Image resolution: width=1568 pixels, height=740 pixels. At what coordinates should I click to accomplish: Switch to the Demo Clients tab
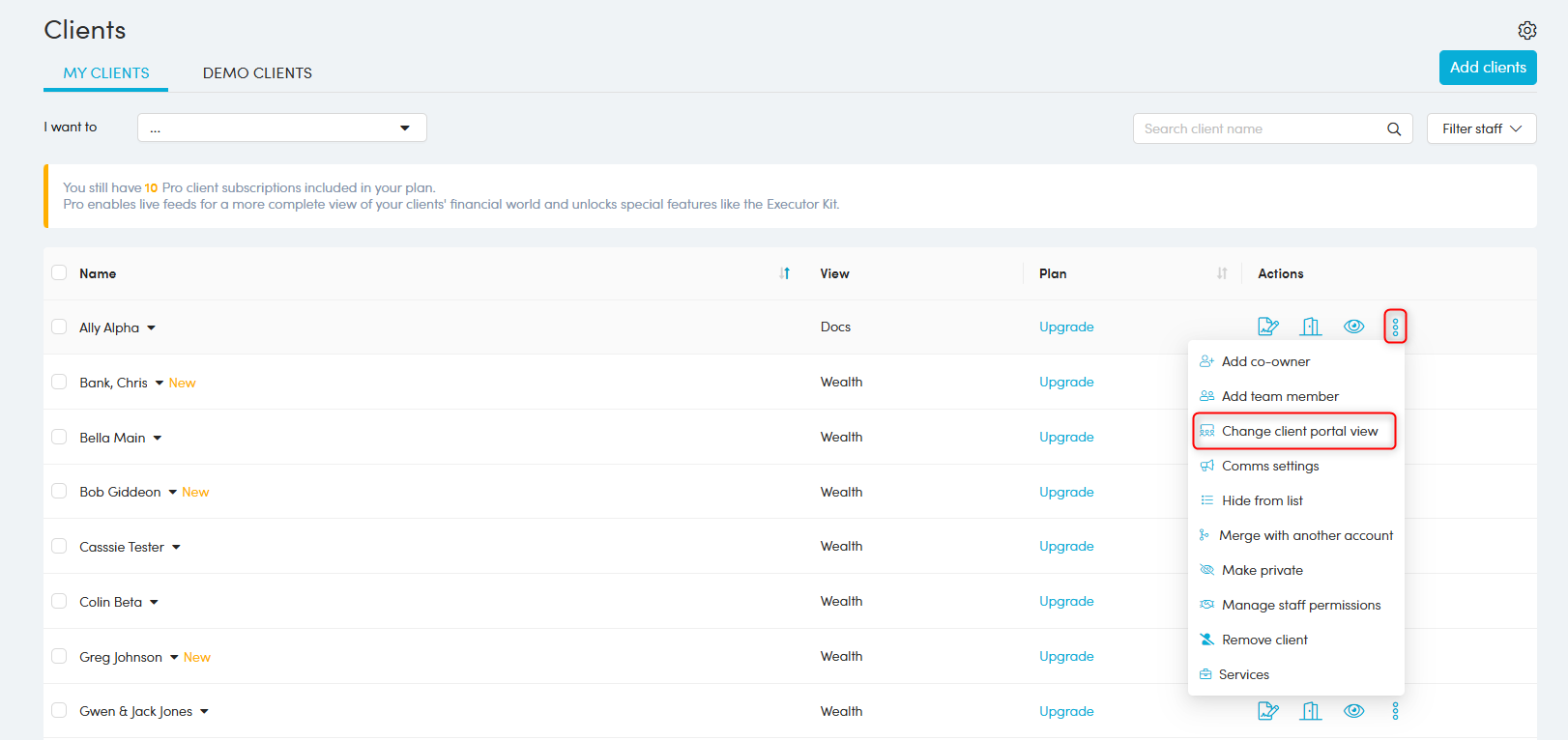(x=257, y=73)
